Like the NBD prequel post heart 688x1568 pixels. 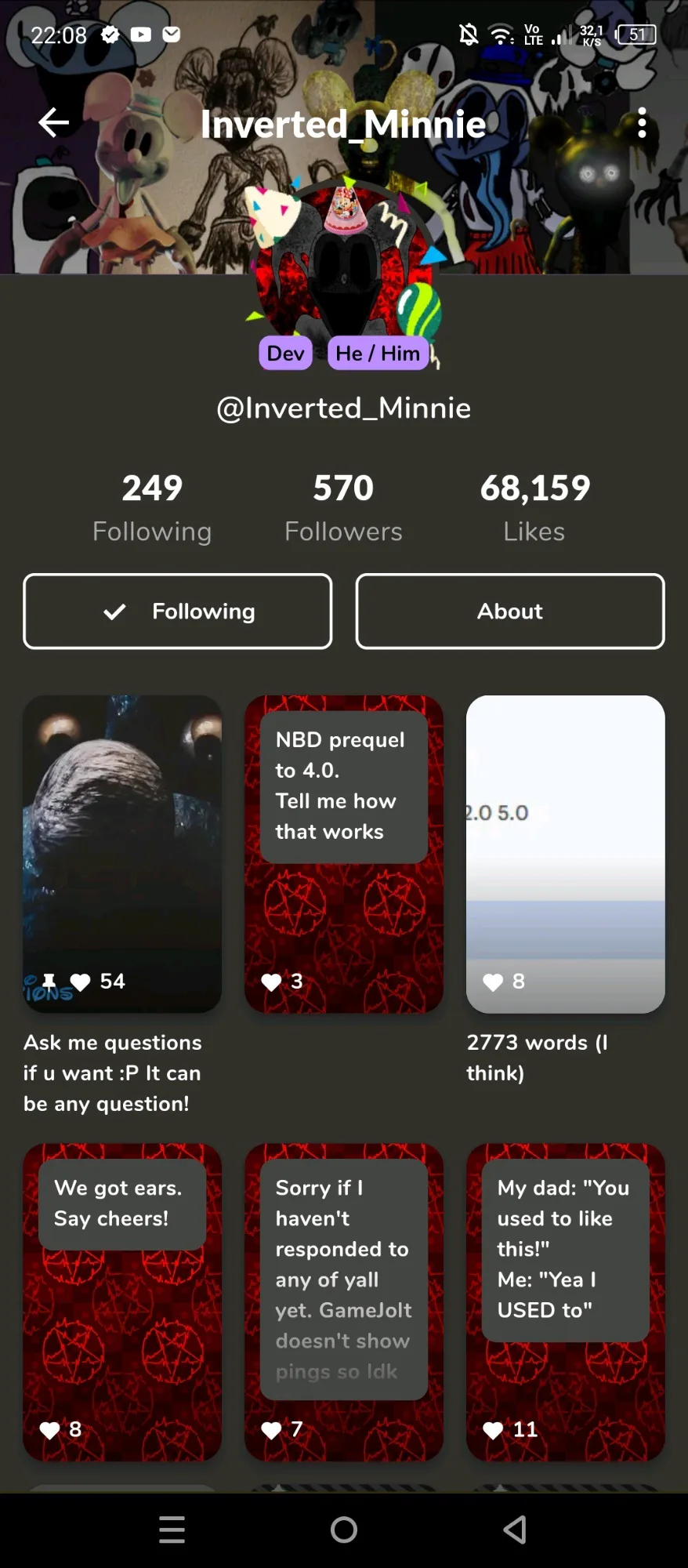coord(271,982)
